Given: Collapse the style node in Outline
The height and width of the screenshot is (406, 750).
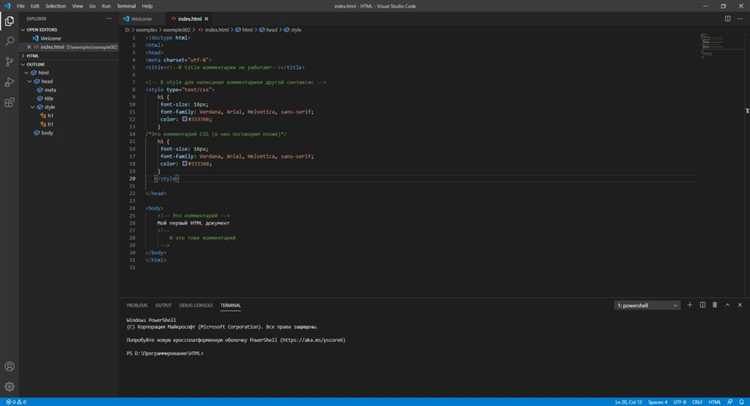Looking at the screenshot, I should [x=33, y=107].
